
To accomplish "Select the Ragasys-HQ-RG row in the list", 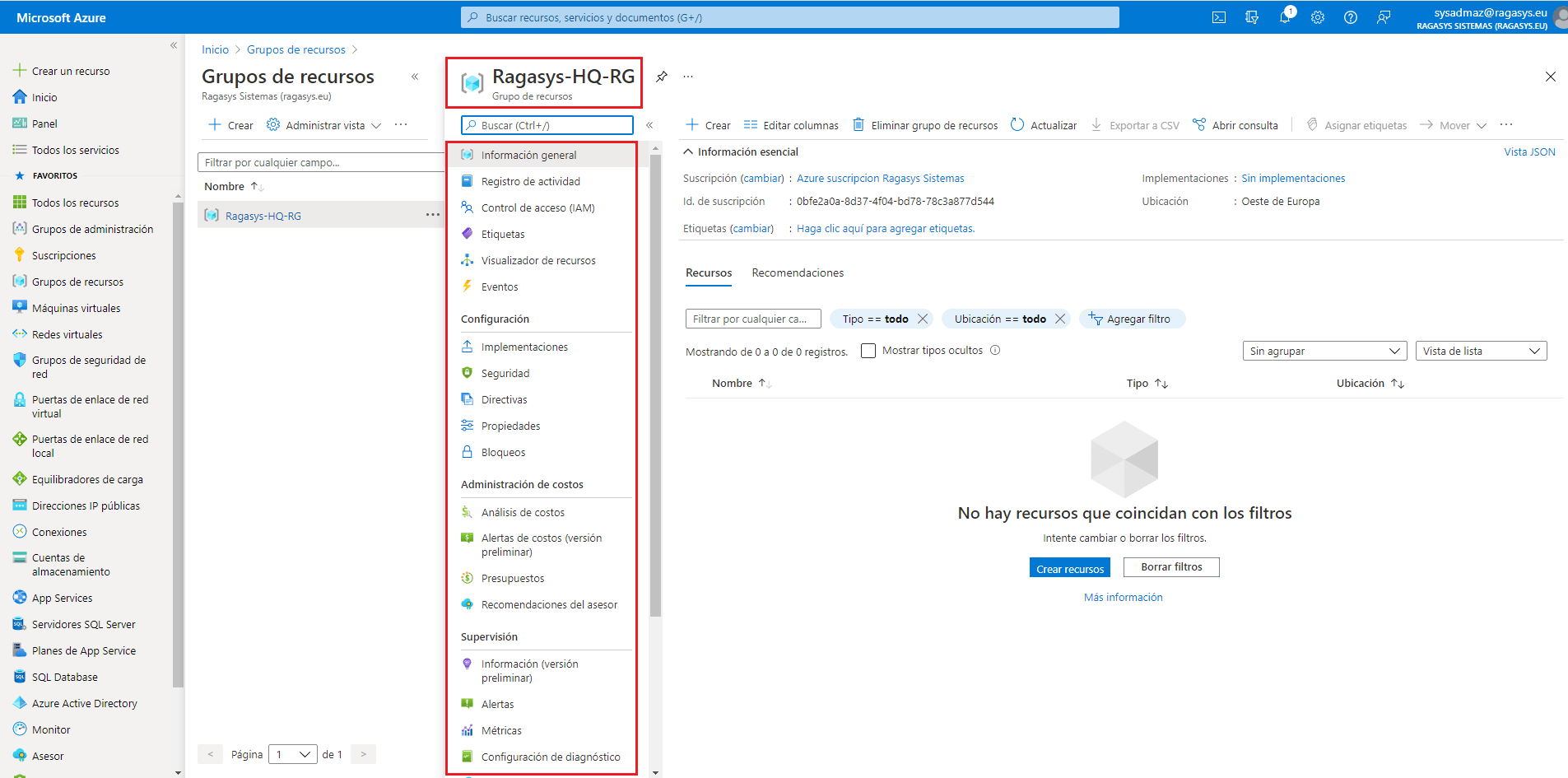I will point(321,216).
